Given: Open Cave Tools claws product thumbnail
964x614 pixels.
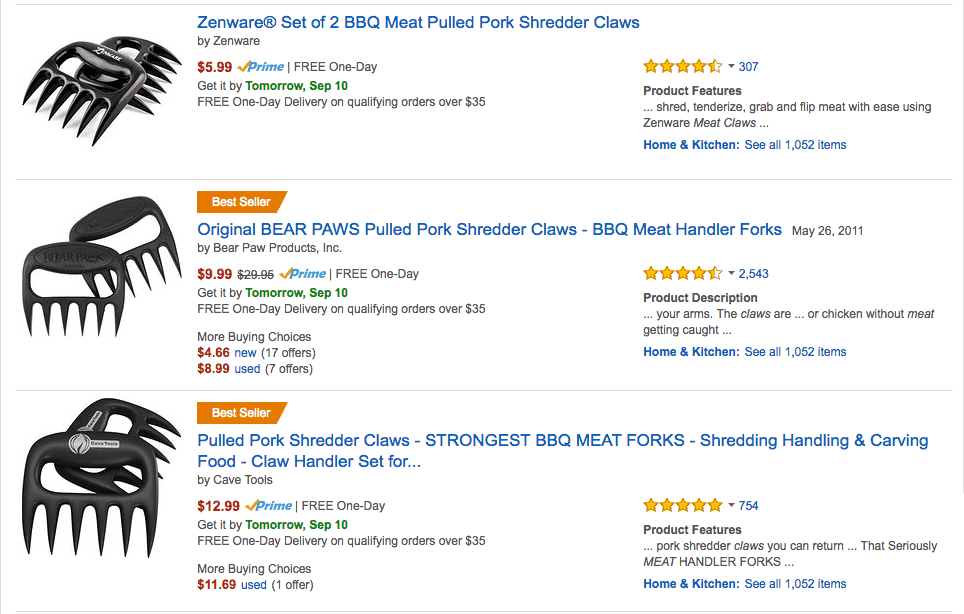Looking at the screenshot, I should [x=102, y=478].
